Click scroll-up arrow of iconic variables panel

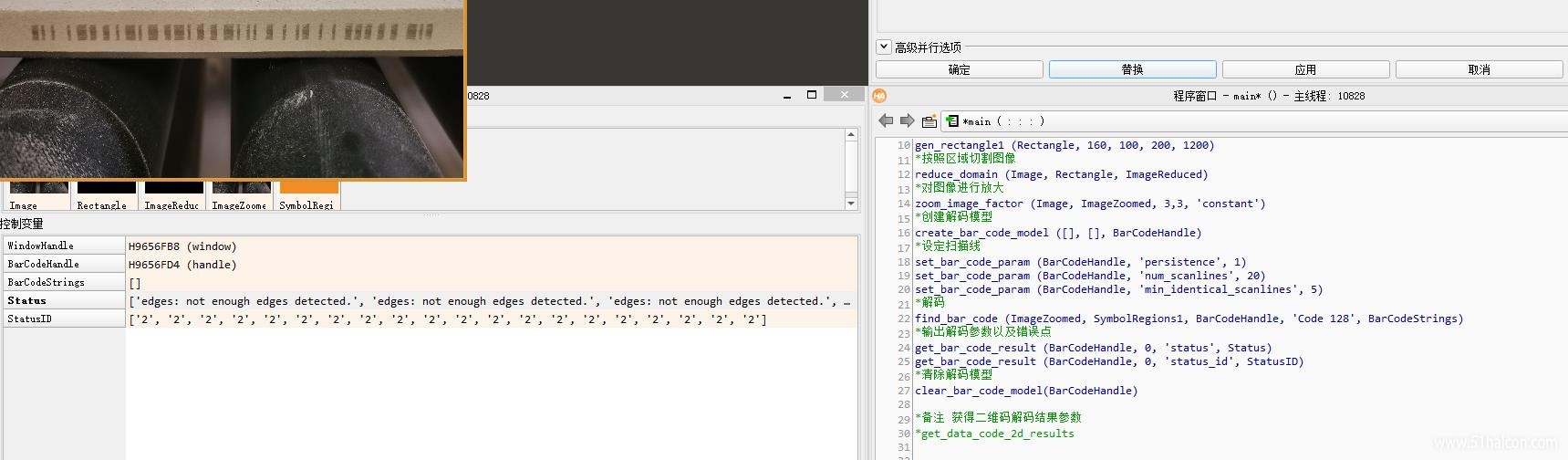tap(851, 135)
